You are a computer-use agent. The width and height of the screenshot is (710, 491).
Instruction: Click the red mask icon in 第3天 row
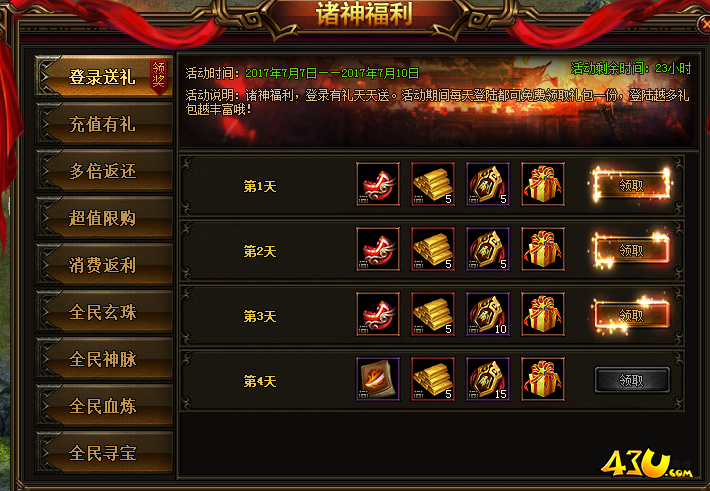378,314
